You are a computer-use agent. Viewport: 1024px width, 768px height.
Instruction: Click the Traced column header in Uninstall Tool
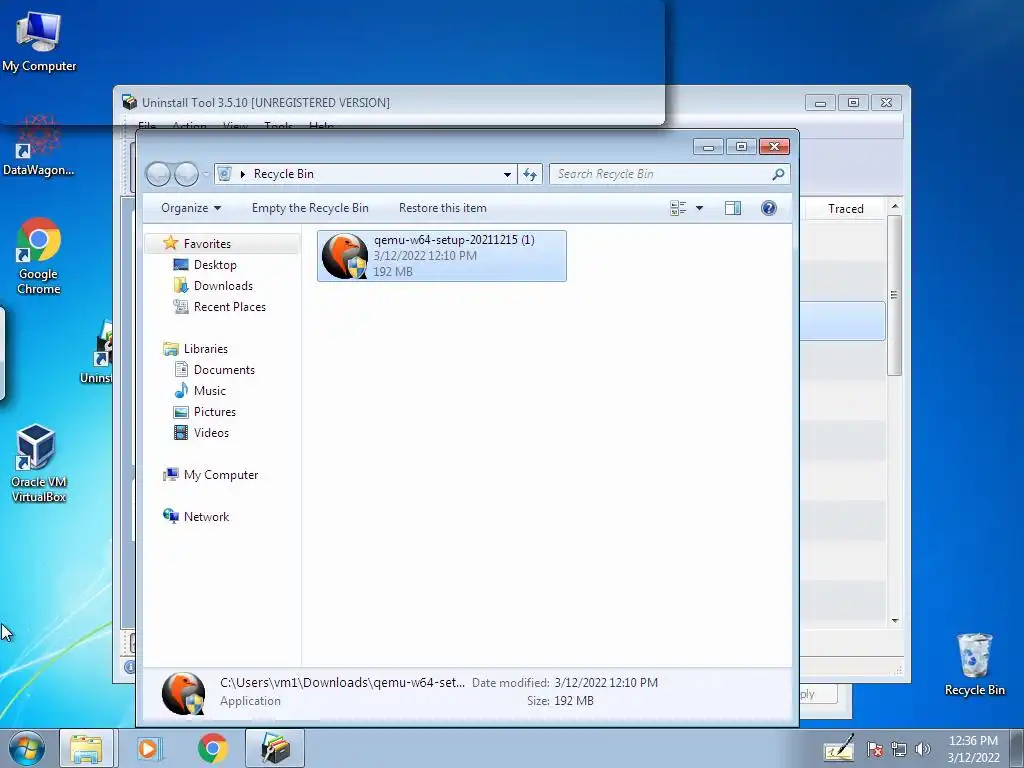846,209
